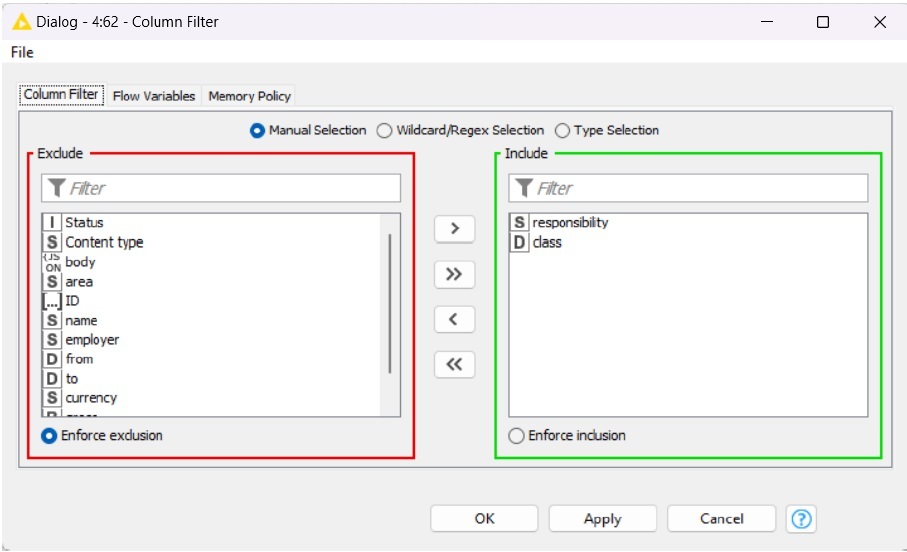Switch to the Flow Variables tab
Viewport: 907px width, 552px height.
(x=154, y=96)
